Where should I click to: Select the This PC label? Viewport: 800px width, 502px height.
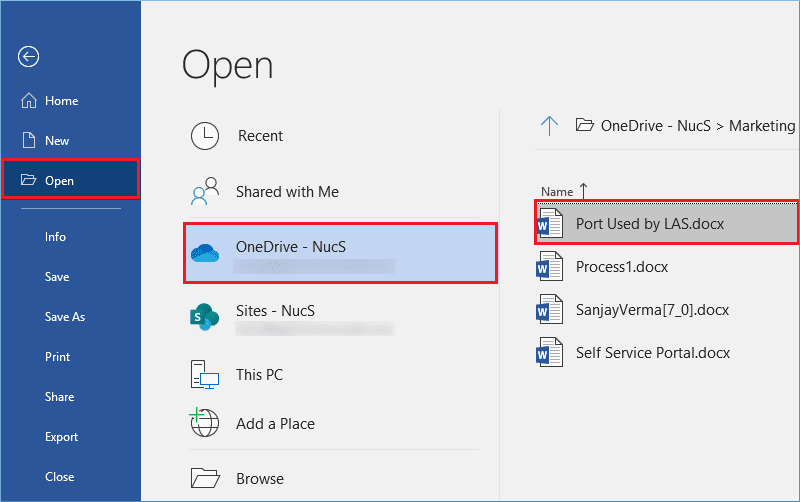pyautogui.click(x=259, y=375)
